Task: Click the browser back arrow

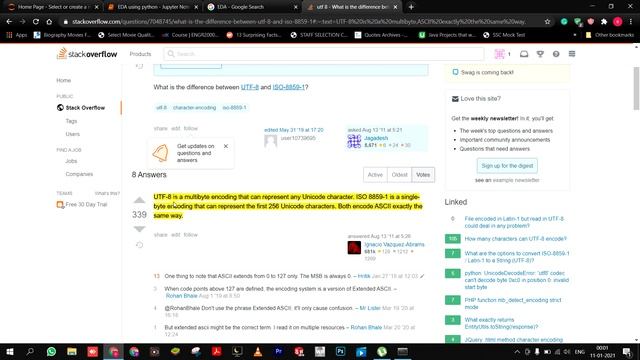Action: click(9, 22)
